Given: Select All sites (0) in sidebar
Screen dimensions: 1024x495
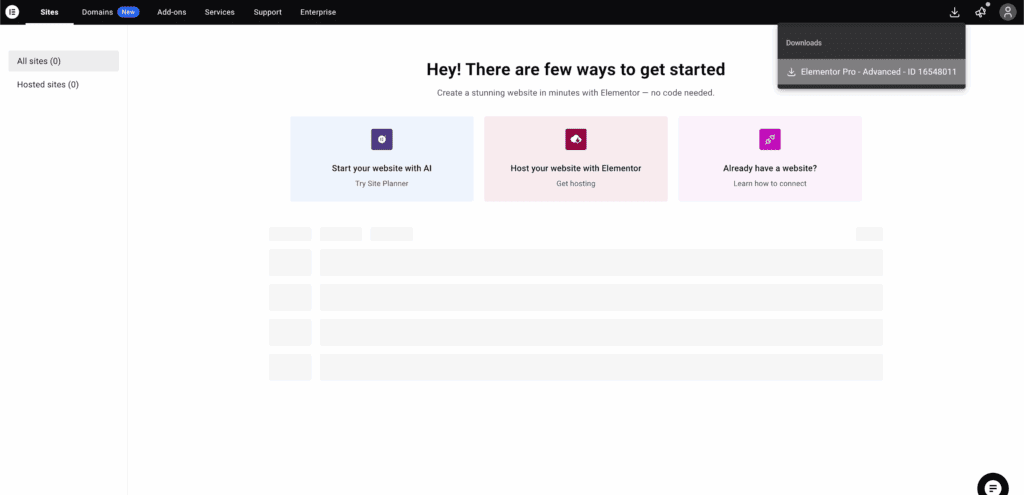Looking at the screenshot, I should pos(64,61).
